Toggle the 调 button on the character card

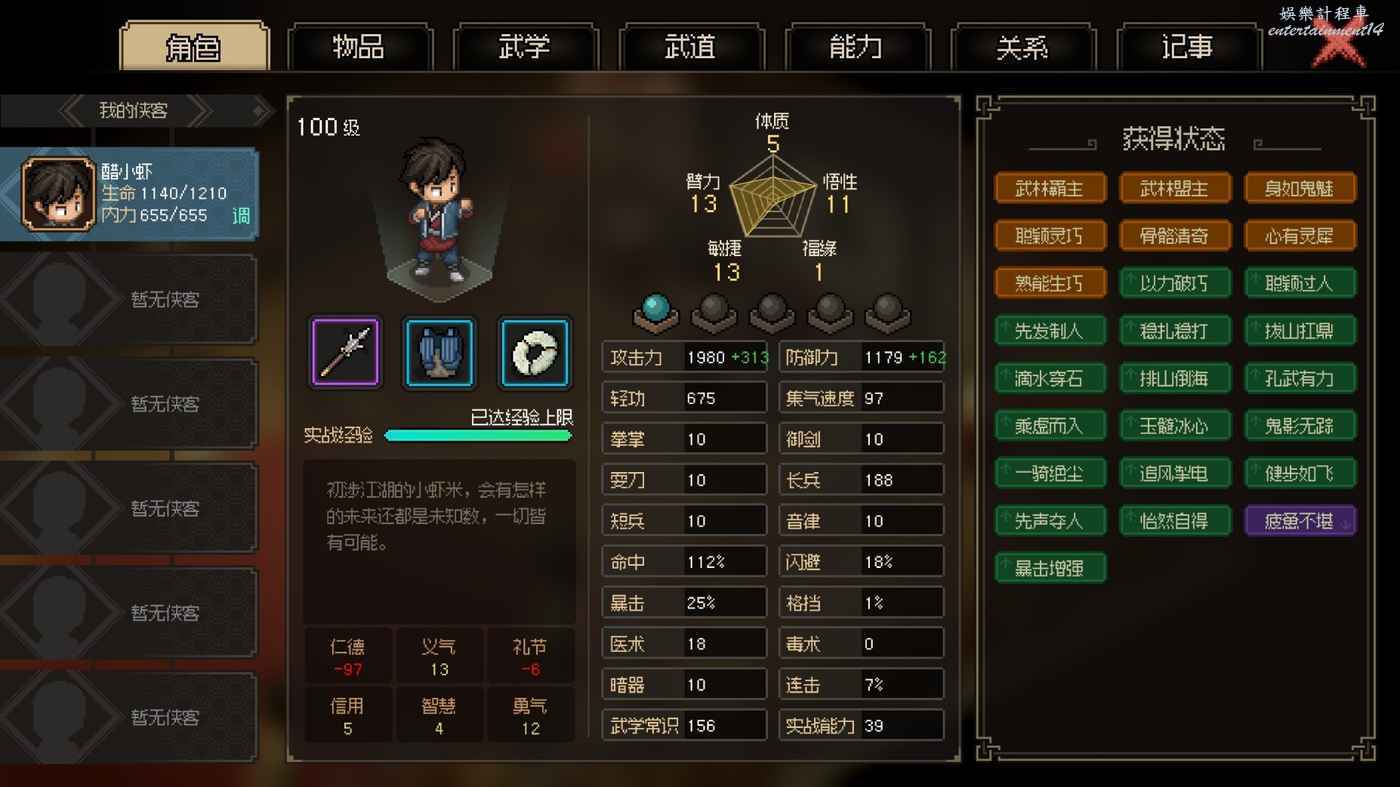pos(241,215)
